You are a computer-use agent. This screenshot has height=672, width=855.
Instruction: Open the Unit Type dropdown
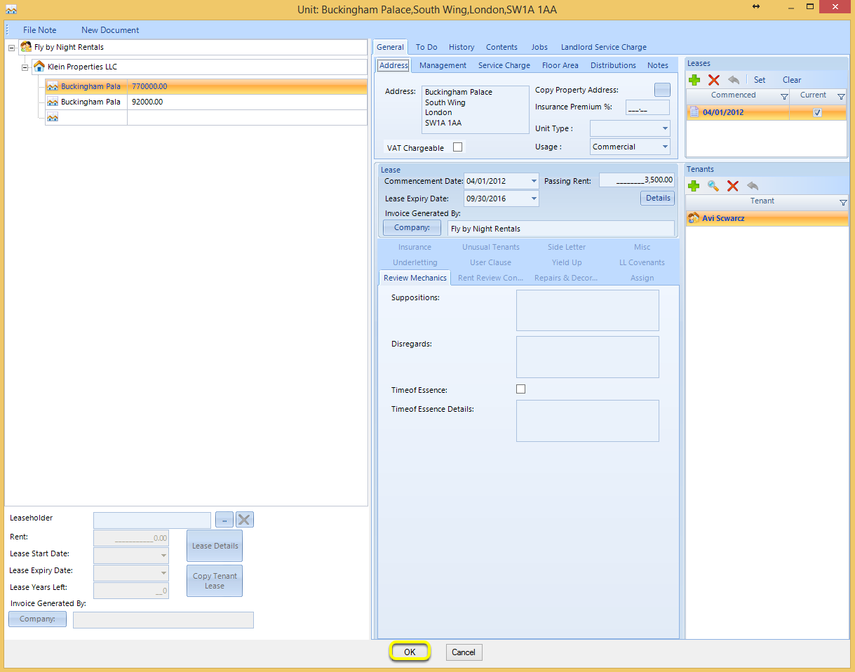coord(665,129)
